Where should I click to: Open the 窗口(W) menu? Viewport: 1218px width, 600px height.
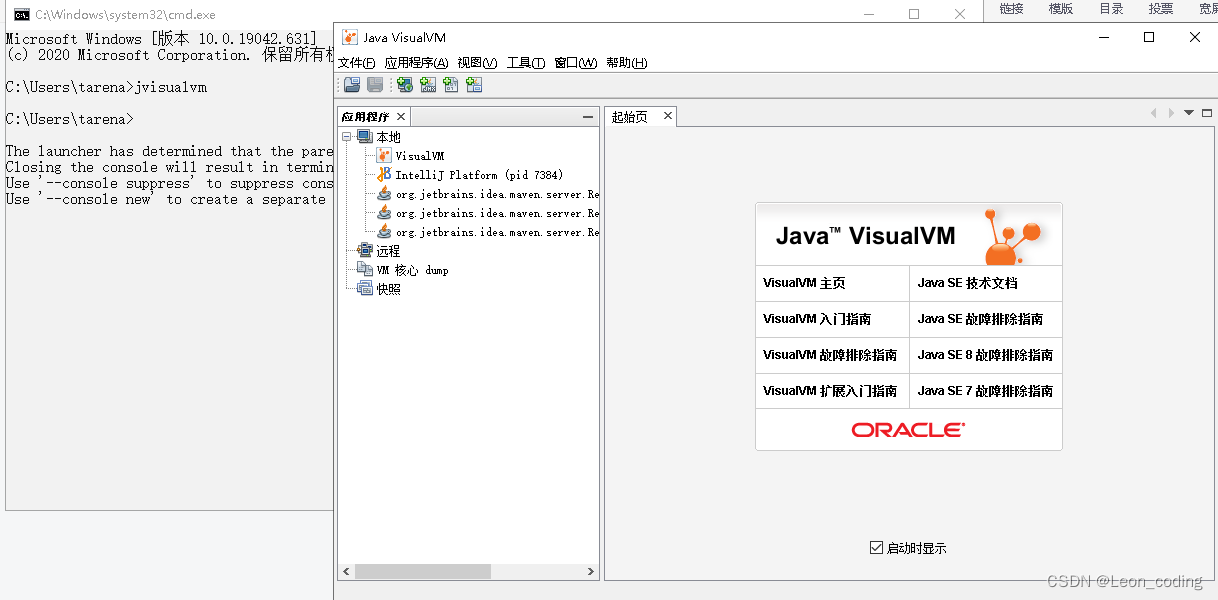click(575, 63)
